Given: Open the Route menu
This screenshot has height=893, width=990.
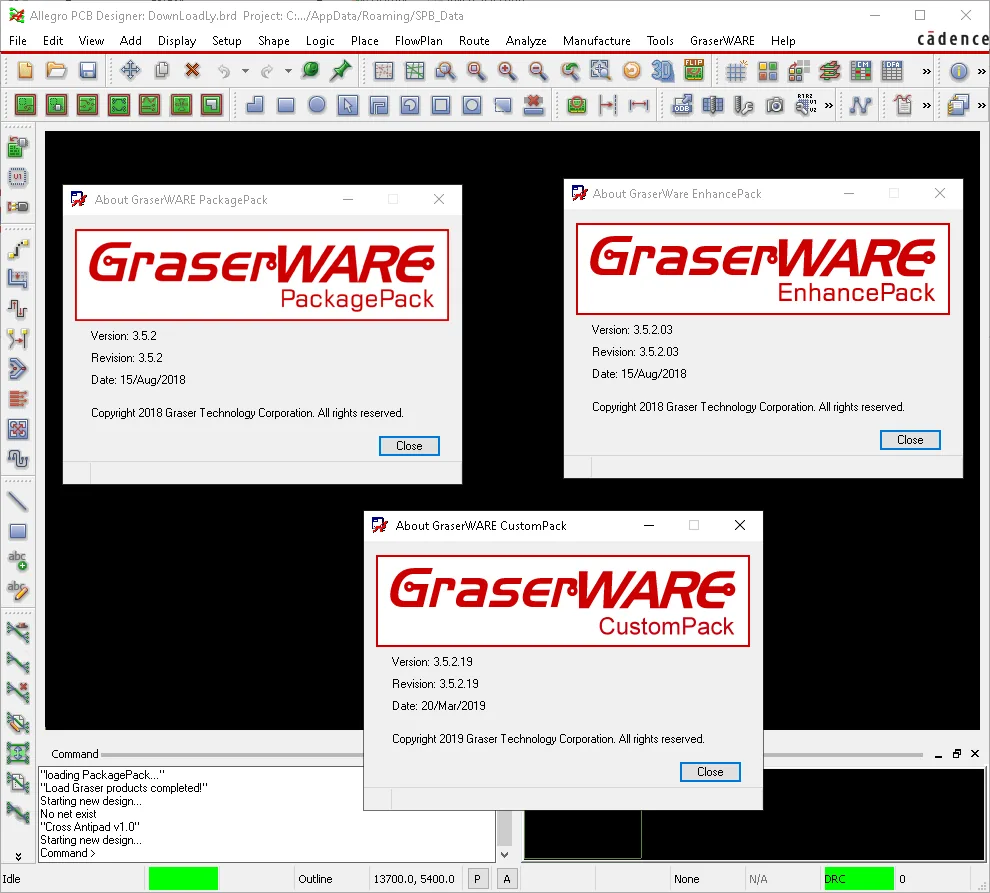Looking at the screenshot, I should tap(474, 40).
